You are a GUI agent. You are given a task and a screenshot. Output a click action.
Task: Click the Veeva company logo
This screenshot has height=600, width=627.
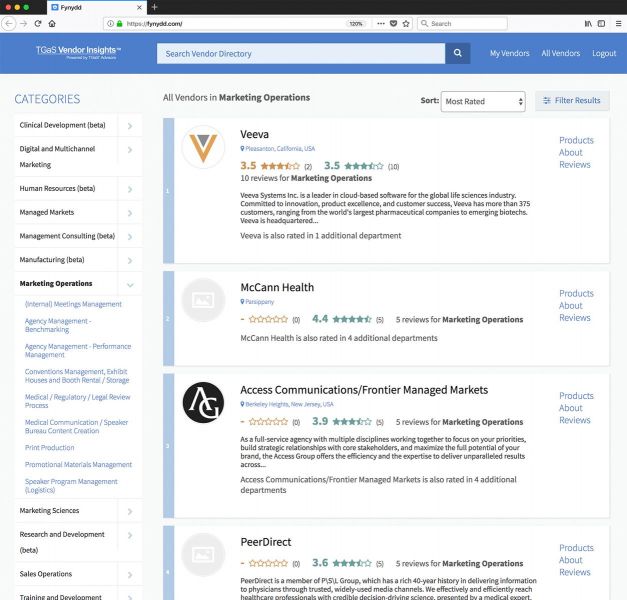(x=203, y=147)
